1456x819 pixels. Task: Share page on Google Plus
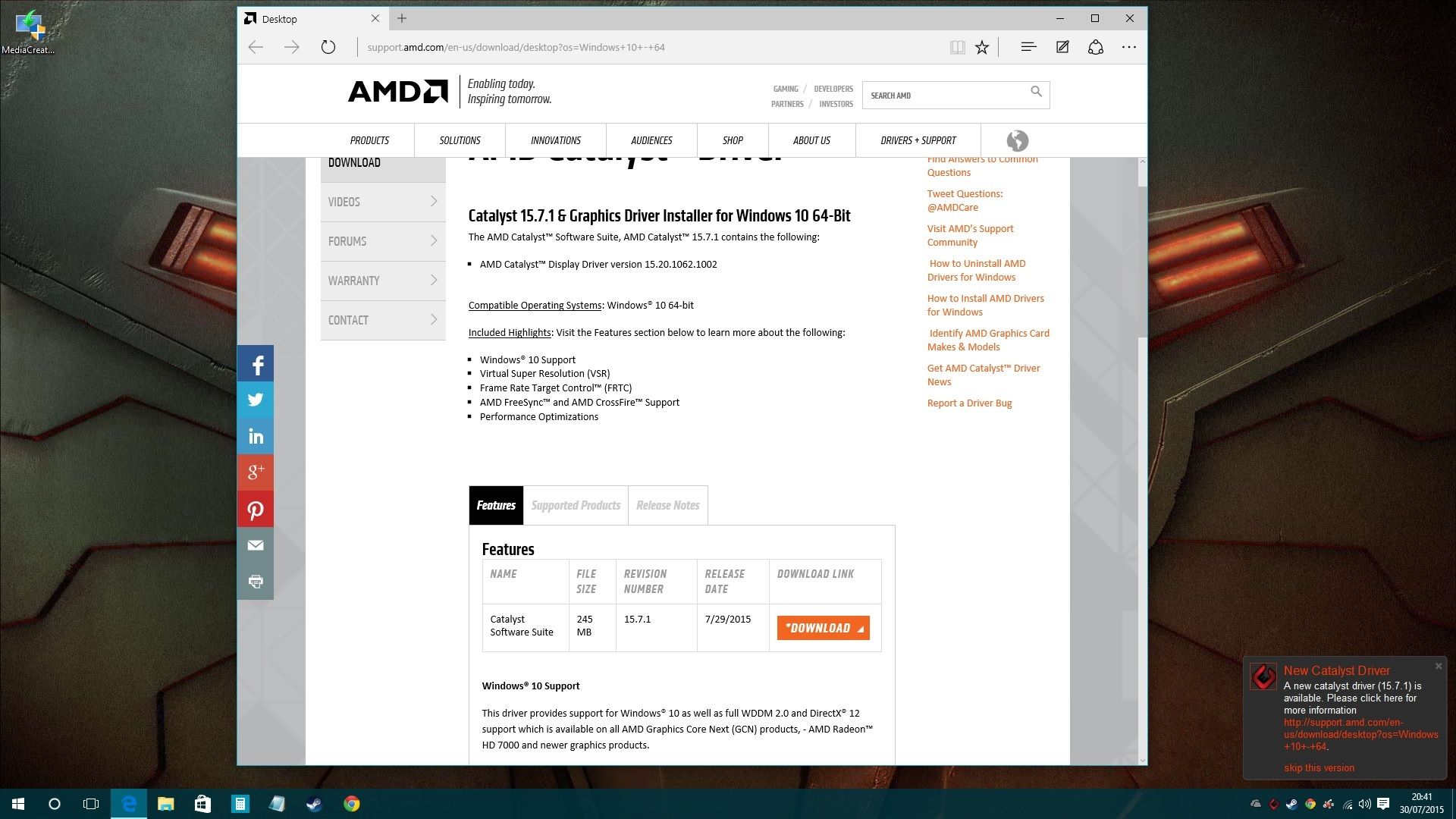click(256, 472)
